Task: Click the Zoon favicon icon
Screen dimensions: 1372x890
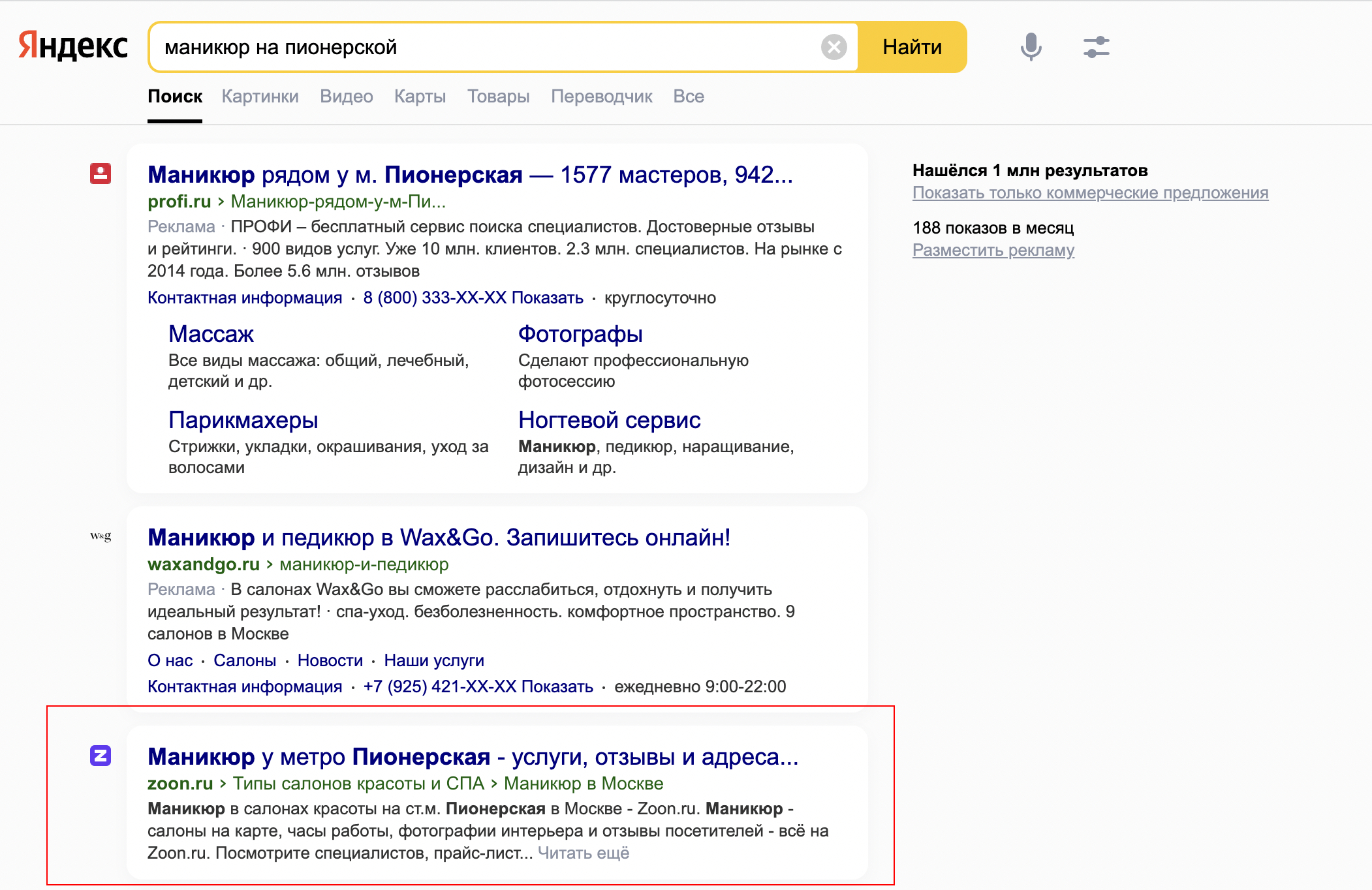Action: pyautogui.click(x=101, y=756)
